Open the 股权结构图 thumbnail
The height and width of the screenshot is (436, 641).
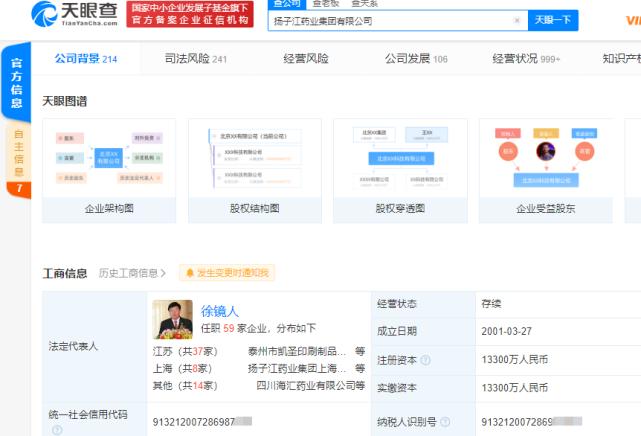pyautogui.click(x=255, y=171)
